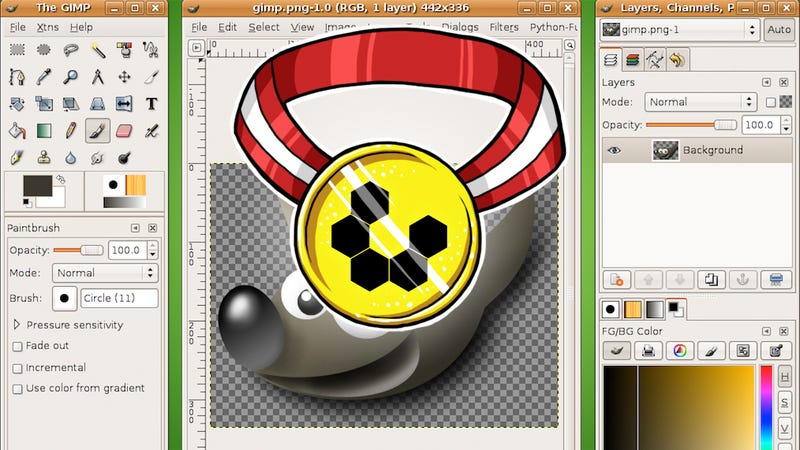Select the Shear tool
800x450 pixels.
click(x=71, y=104)
